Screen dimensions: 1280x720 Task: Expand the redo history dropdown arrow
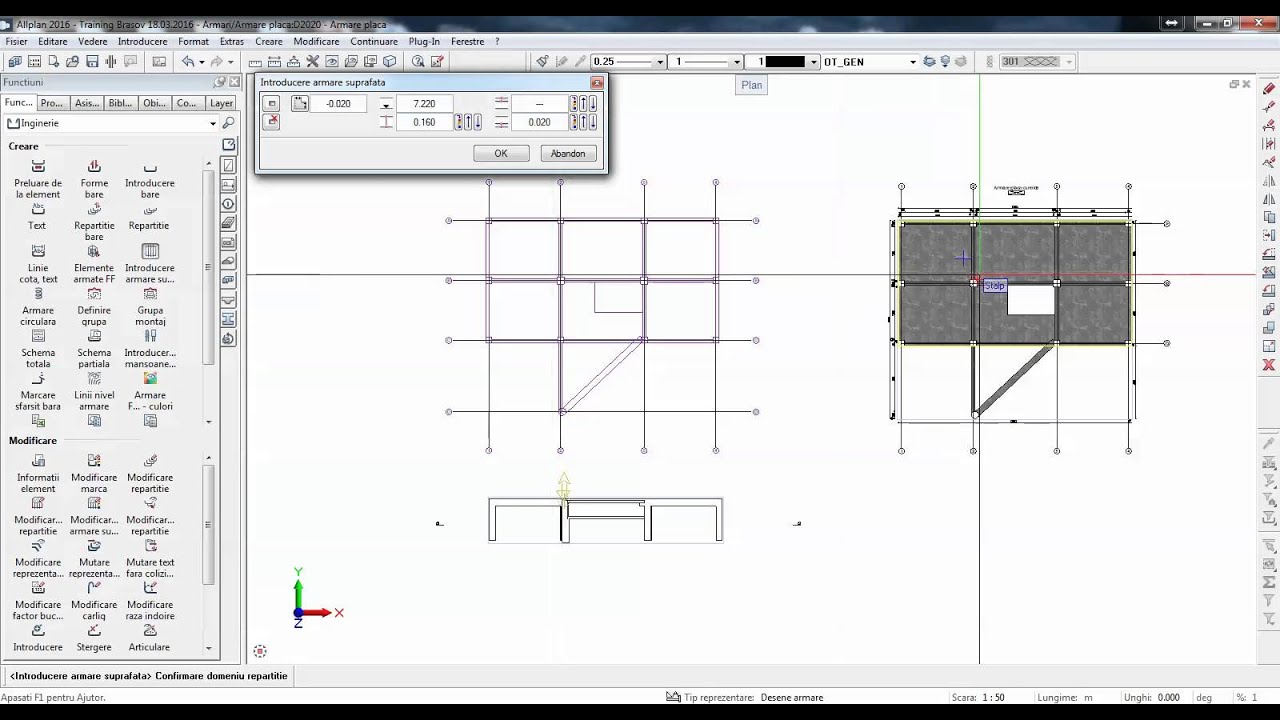pyautogui.click(x=231, y=62)
